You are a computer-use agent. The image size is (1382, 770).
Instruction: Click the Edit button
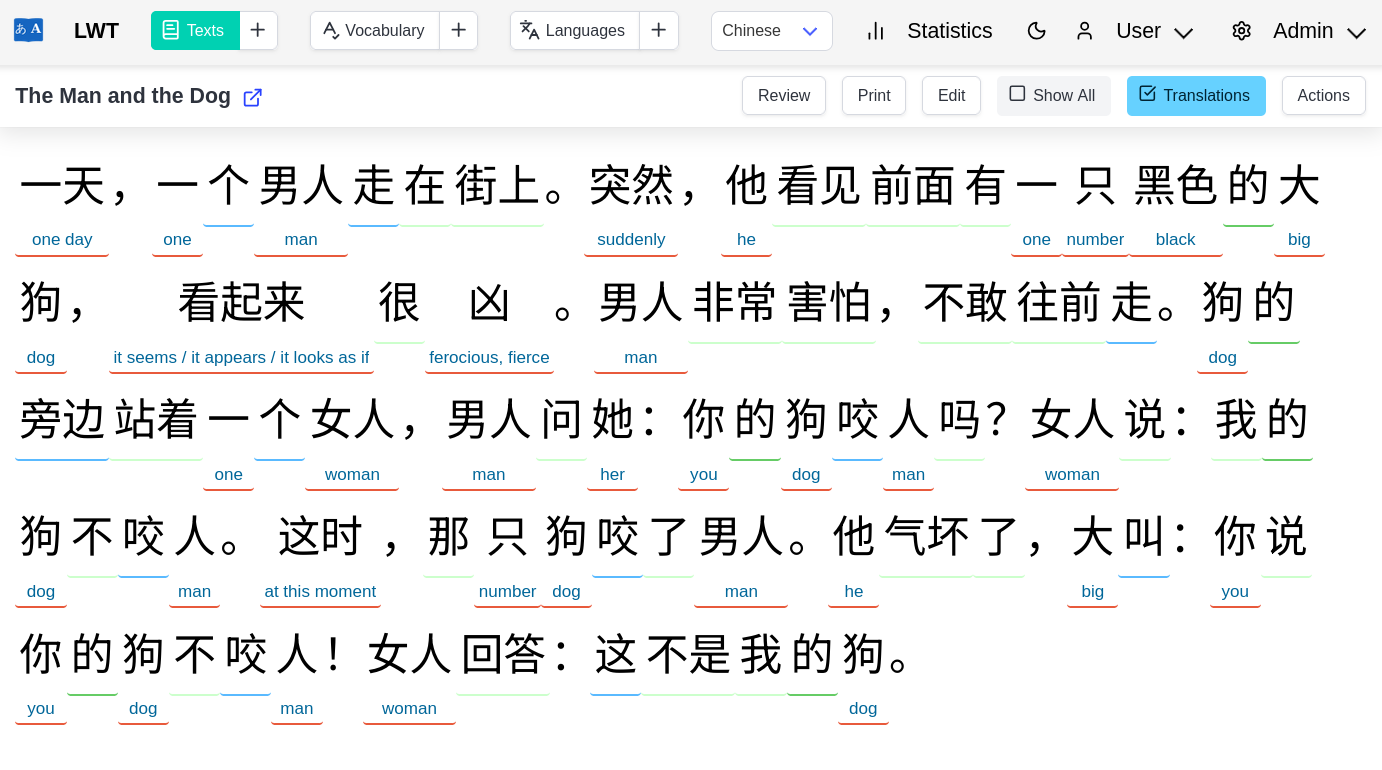(x=950, y=95)
